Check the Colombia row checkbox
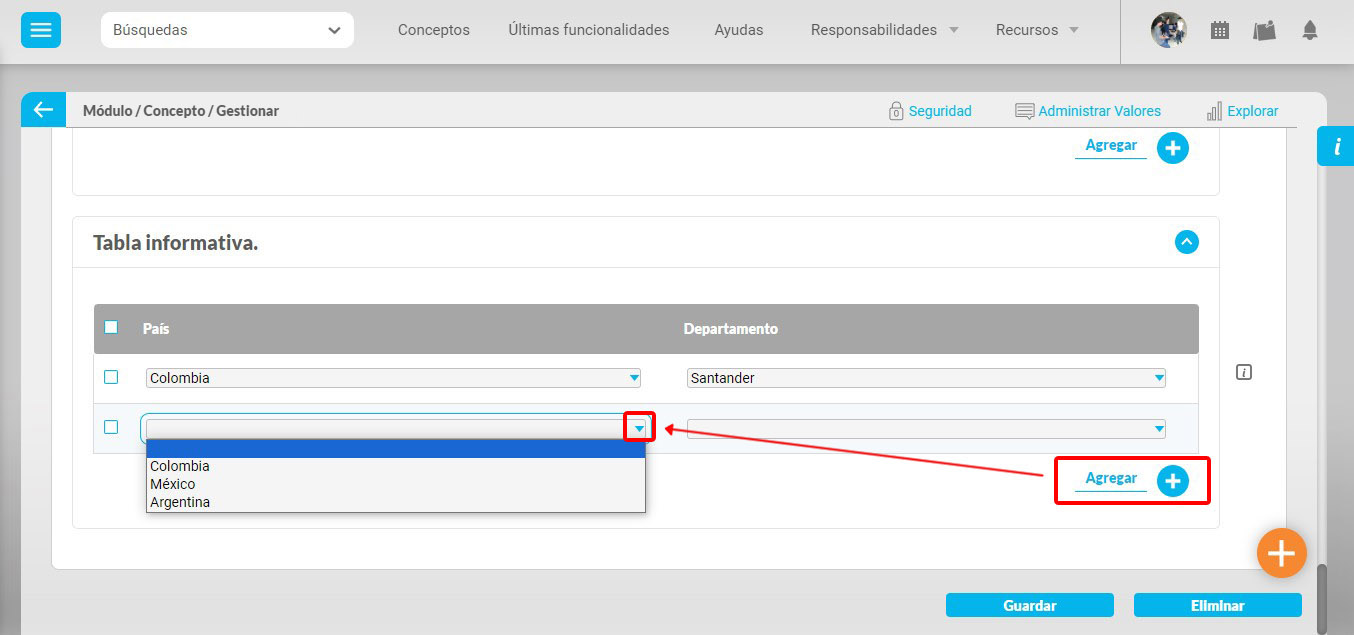Image resolution: width=1354 pixels, height=635 pixels. coord(111,377)
